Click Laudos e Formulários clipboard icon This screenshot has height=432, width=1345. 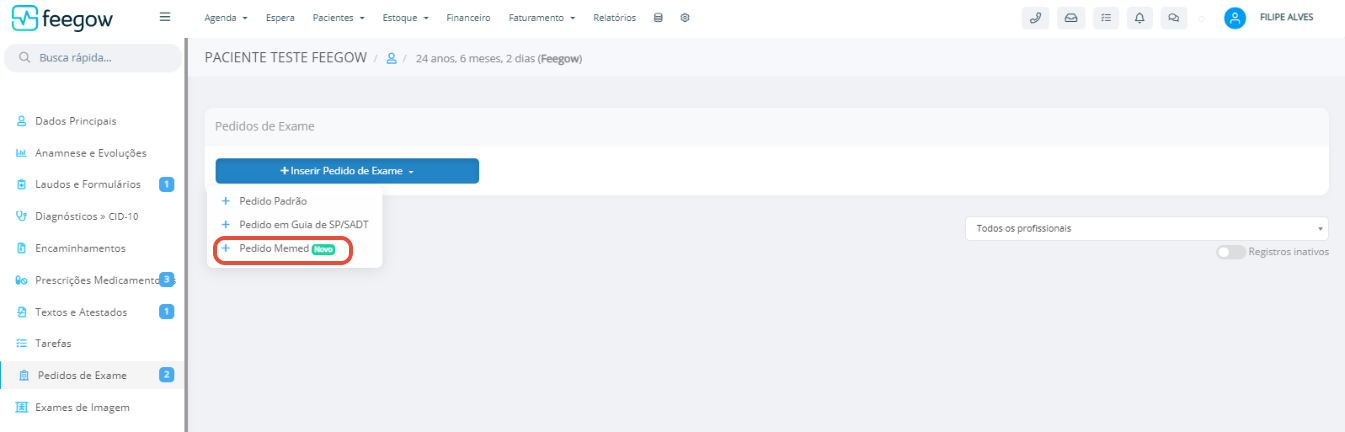pyautogui.click(x=21, y=184)
